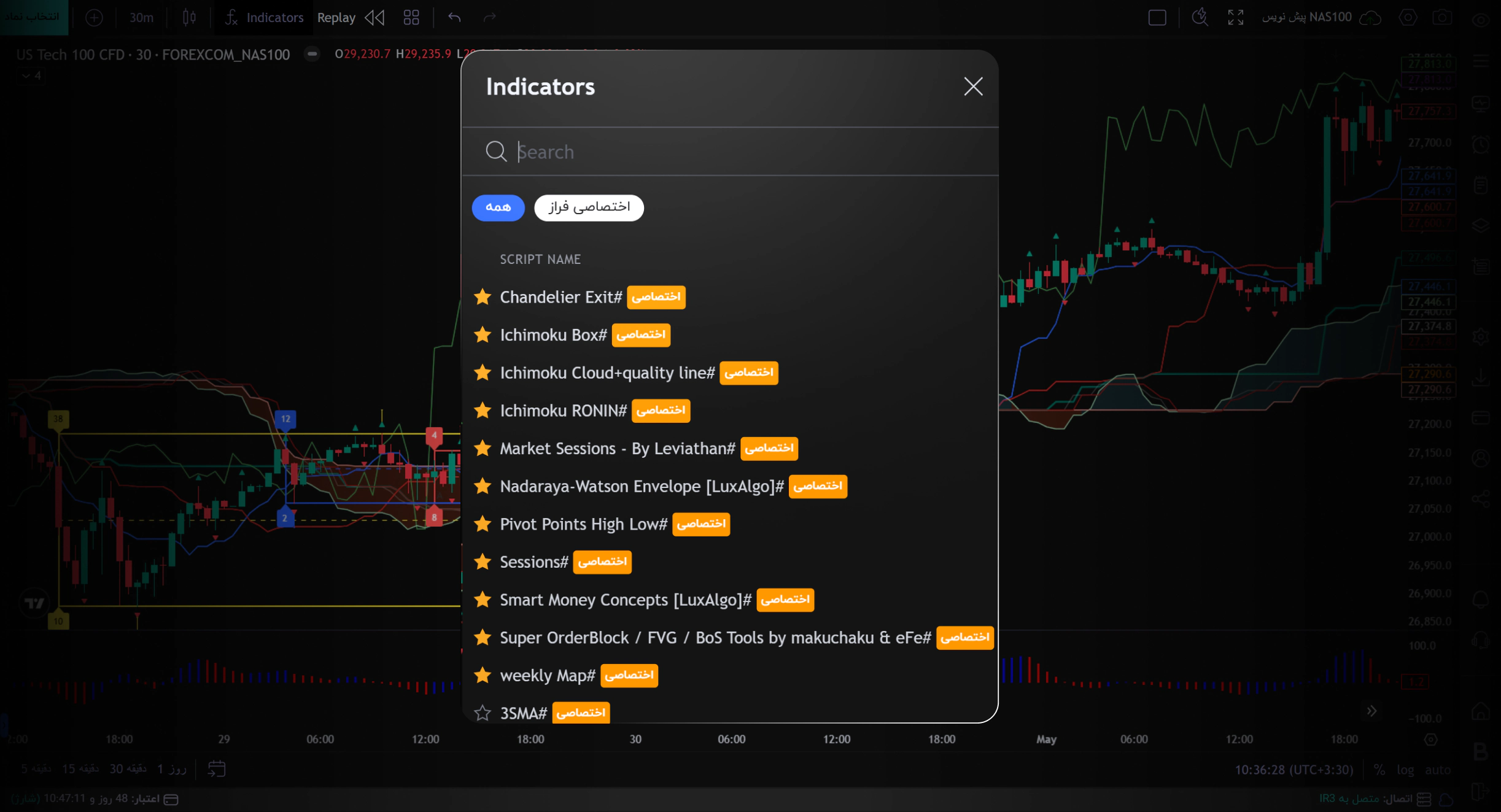Add Super OrderBlock / FVG / BoS Tools indicator
1501x812 pixels.
click(x=715, y=638)
